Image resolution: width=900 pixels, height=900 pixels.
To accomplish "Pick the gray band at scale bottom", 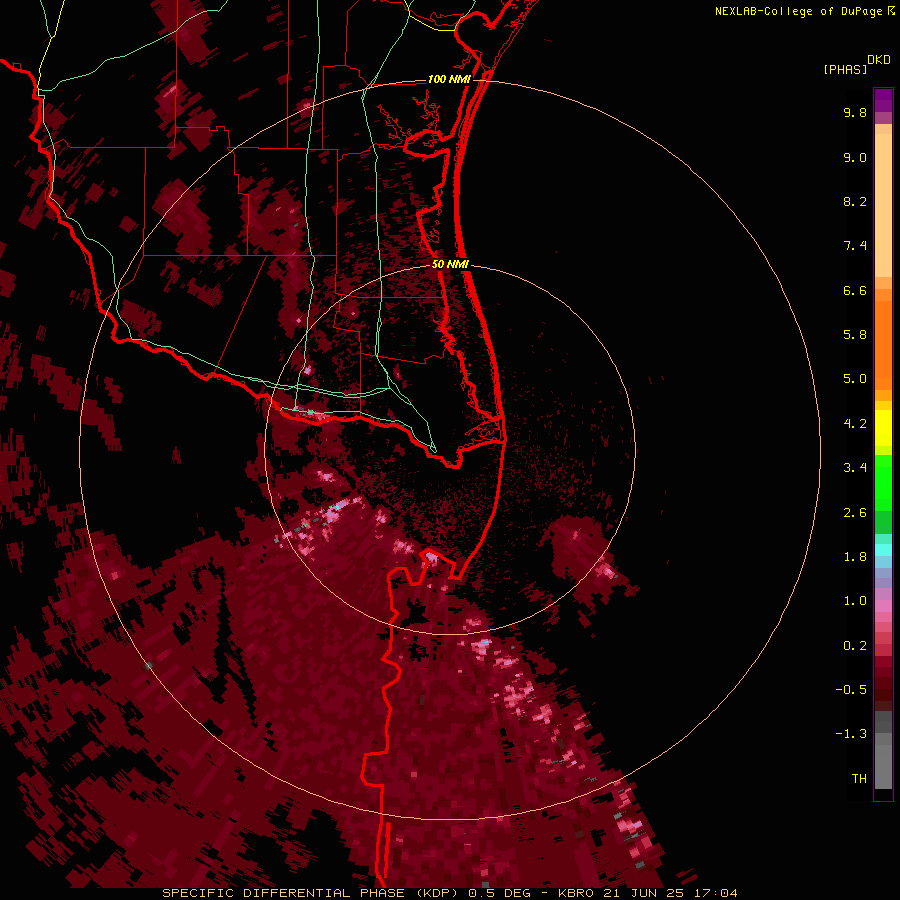I will (883, 763).
